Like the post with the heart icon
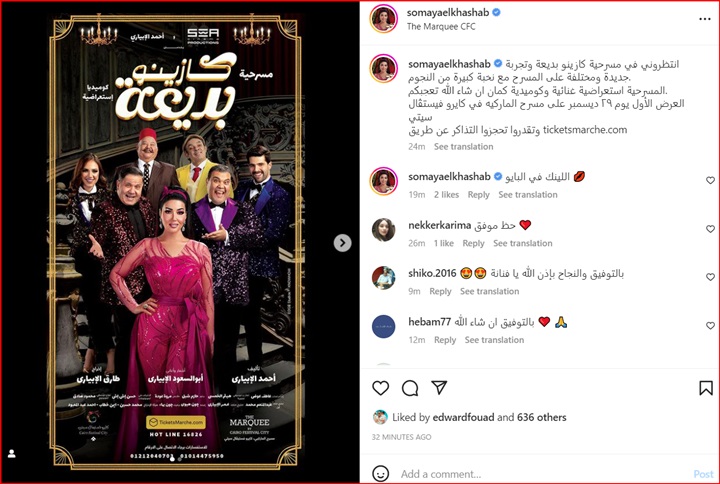Viewport: 720px width, 484px height. (x=380, y=388)
